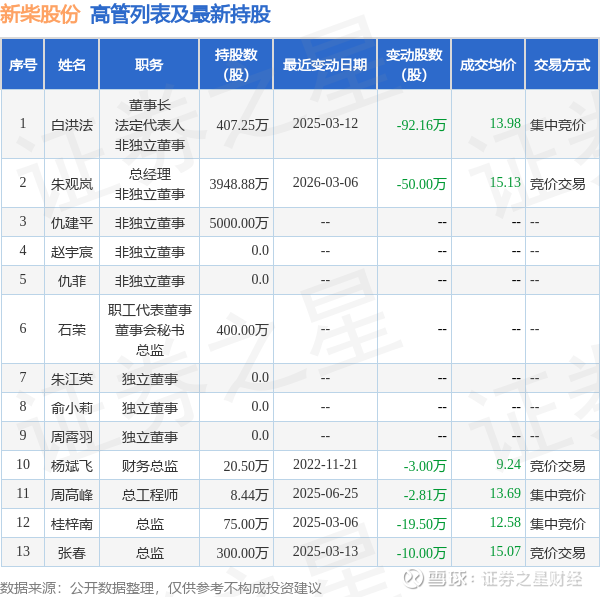This screenshot has width=600, height=597.
Task: Click the 变动股数(股) column header
Action: click(x=414, y=65)
